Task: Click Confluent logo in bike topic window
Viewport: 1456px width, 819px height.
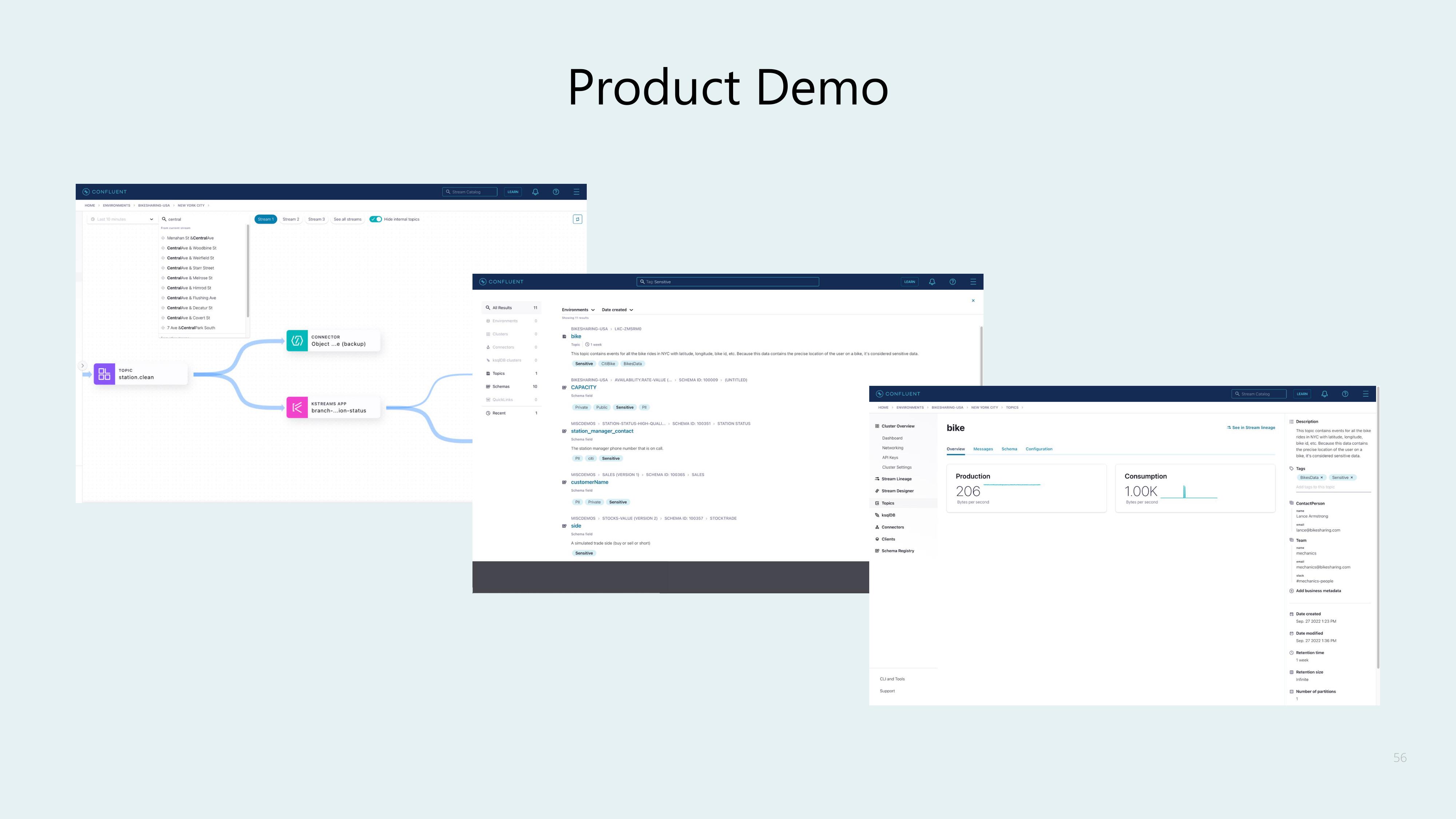Action: (898, 394)
